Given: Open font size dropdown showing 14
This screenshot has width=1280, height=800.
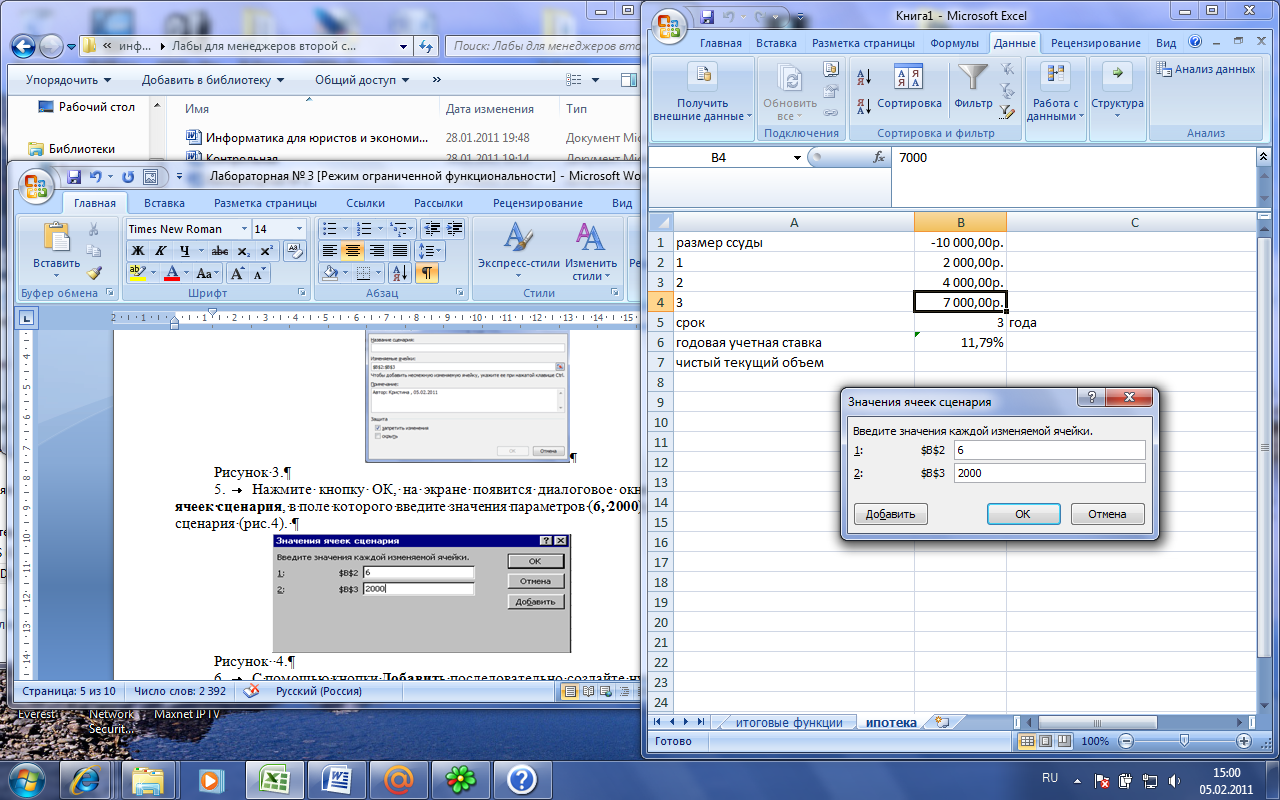Looking at the screenshot, I should 301,229.
